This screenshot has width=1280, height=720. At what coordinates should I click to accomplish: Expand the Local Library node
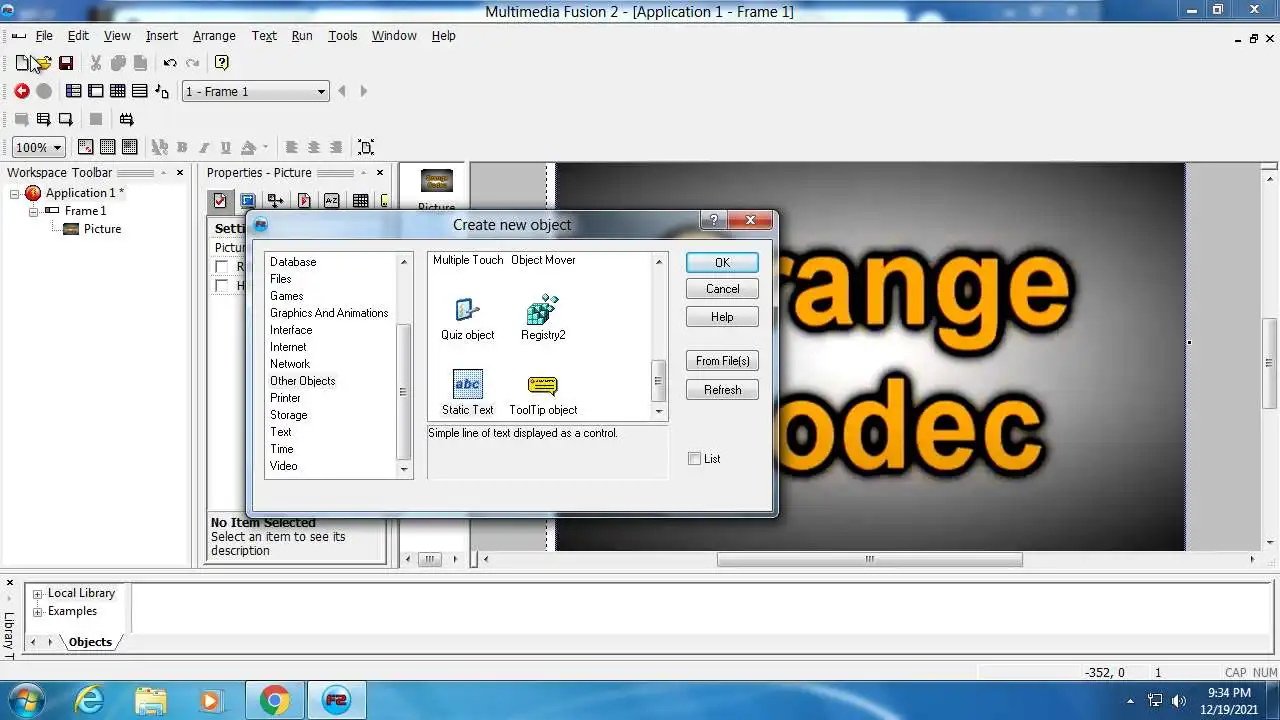pyautogui.click(x=38, y=593)
